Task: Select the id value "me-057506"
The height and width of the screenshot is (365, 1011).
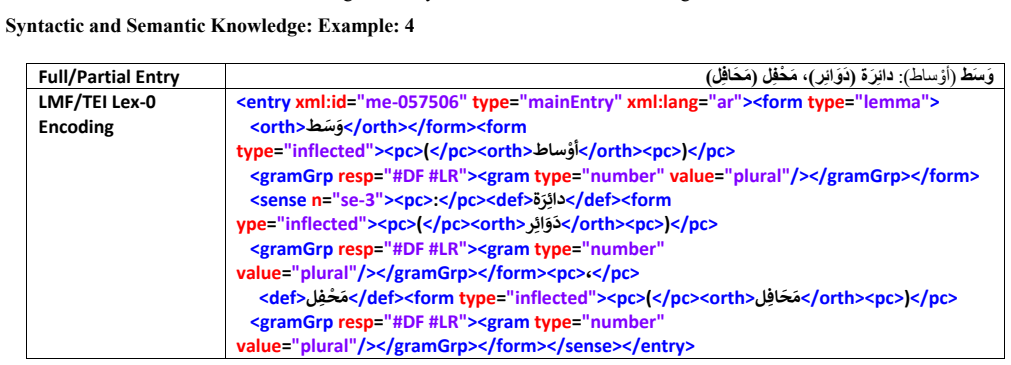Action: (413, 103)
